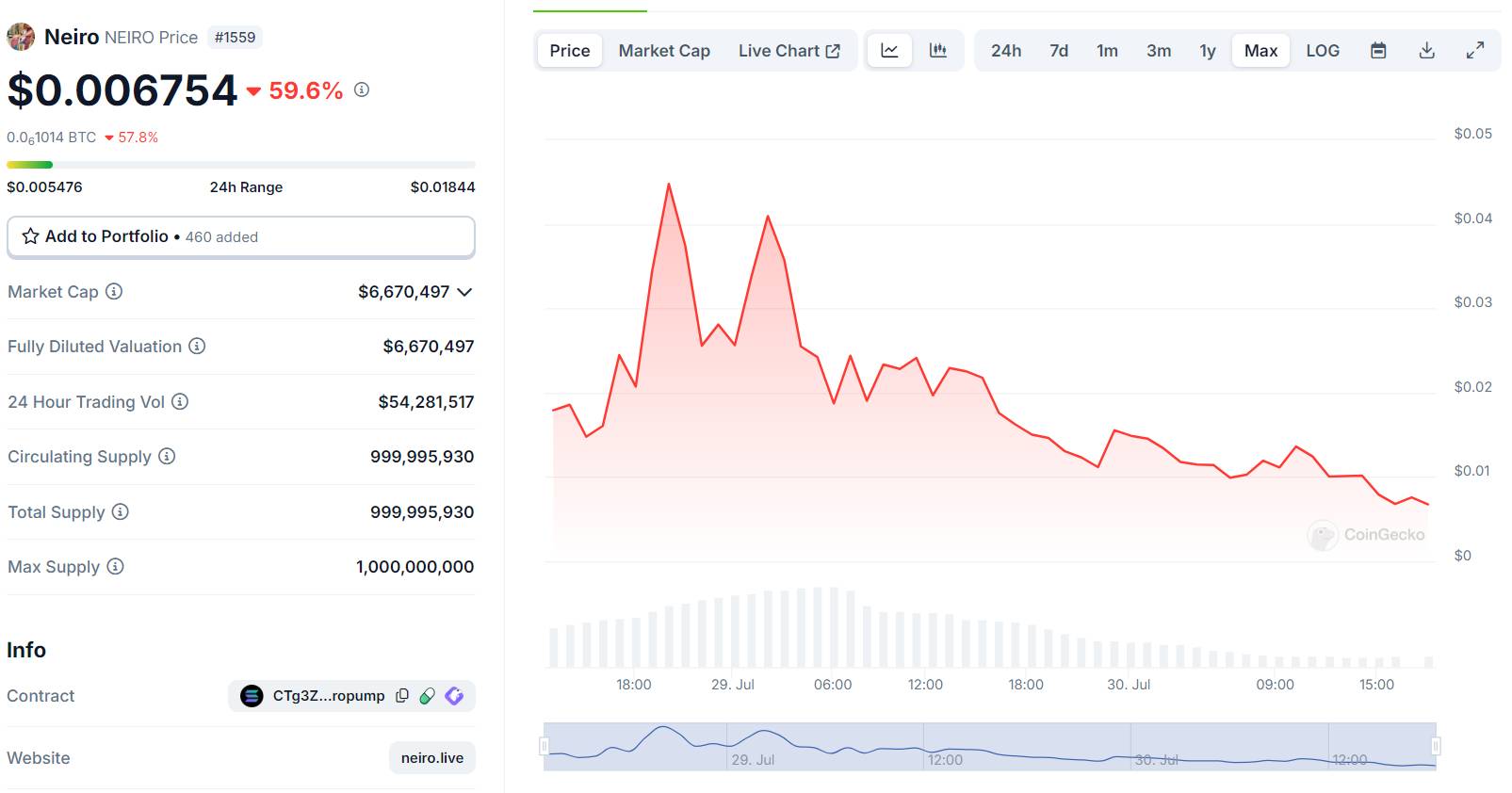The height and width of the screenshot is (793, 1512).
Task: Open the calendar date range picker
Action: [x=1378, y=51]
